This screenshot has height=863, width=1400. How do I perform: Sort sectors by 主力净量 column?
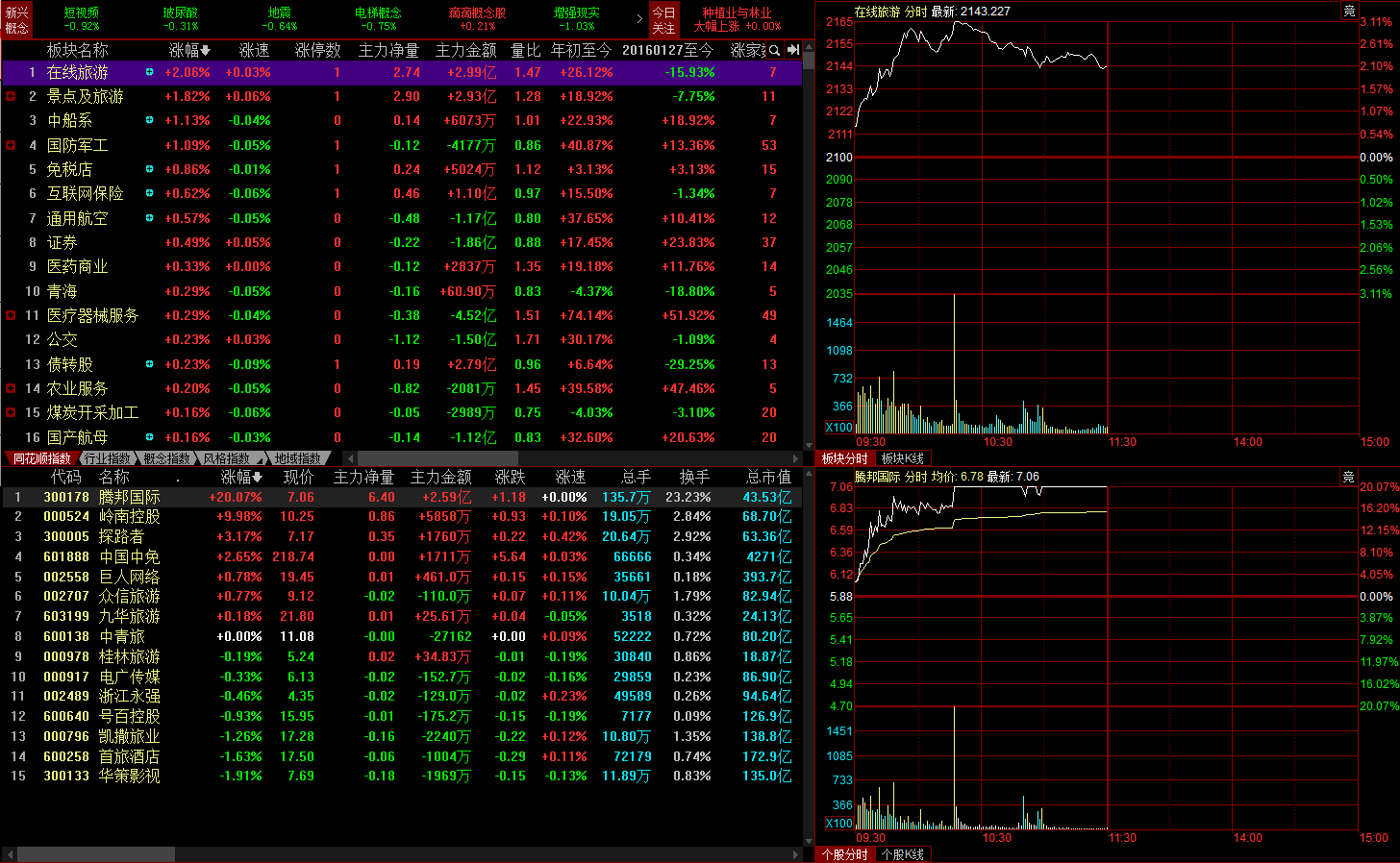coord(388,50)
